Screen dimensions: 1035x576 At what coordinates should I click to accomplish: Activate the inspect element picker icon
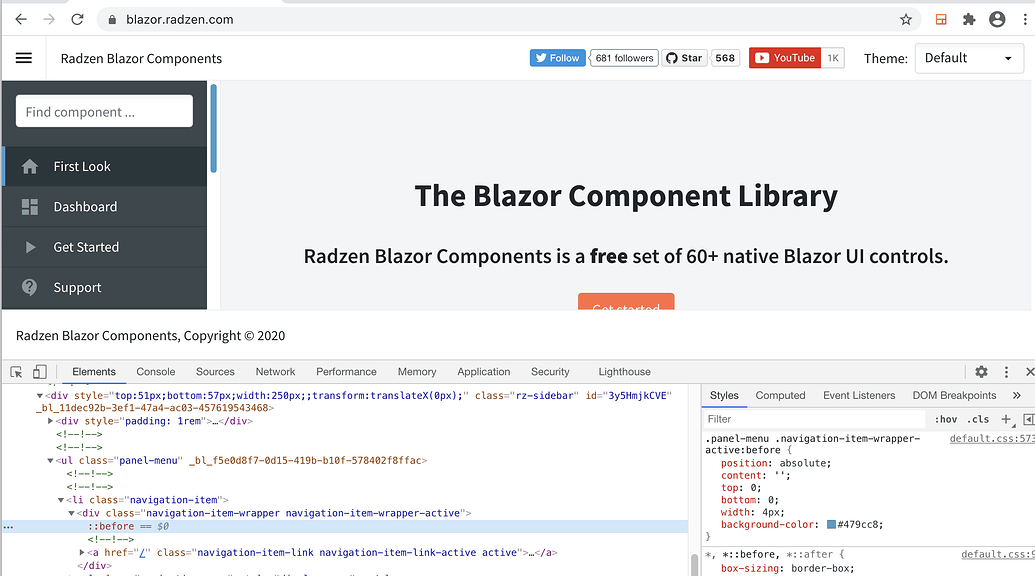click(x=17, y=371)
